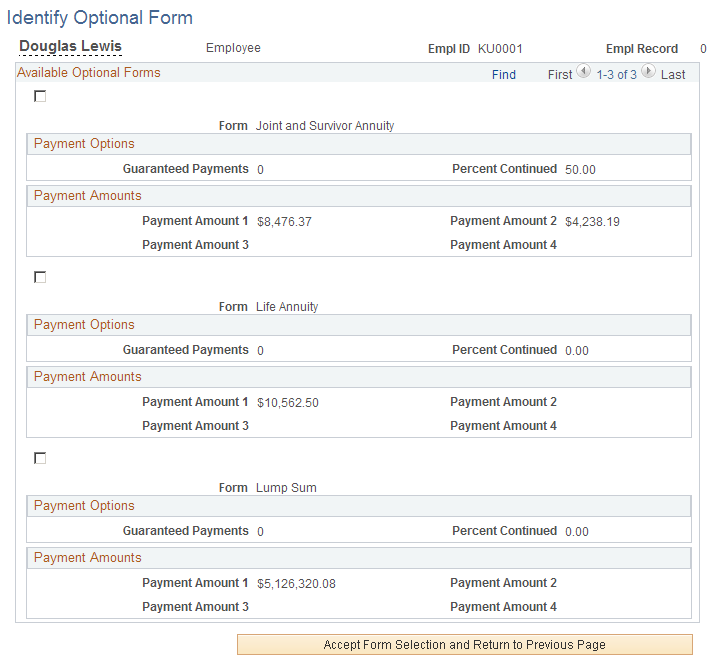
Task: Select the Lump Sum form checkbox
Action: click(40, 458)
